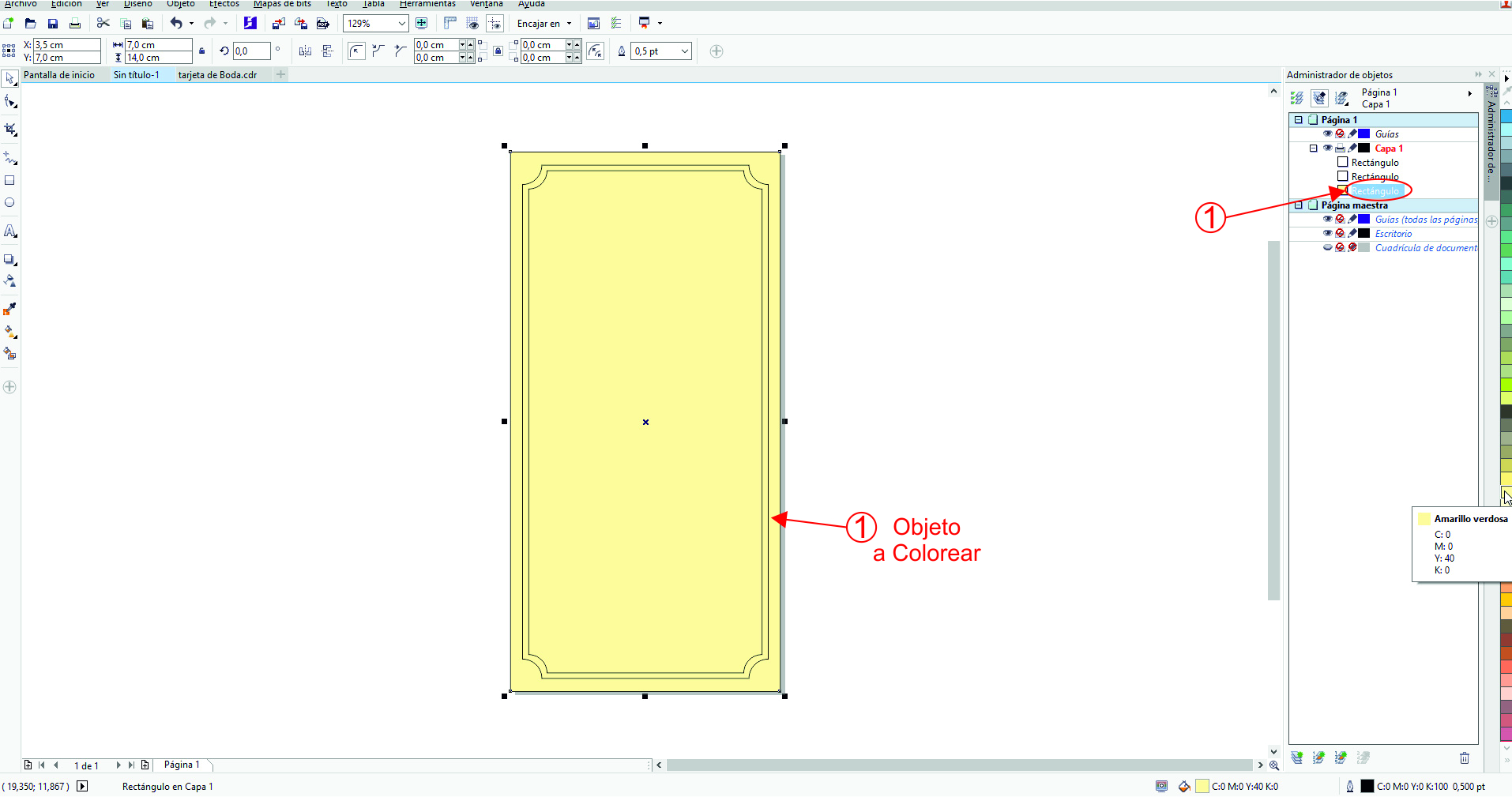Viewport: 1512px width, 797px height.
Task: Click the Export icon
Action: pos(301,24)
